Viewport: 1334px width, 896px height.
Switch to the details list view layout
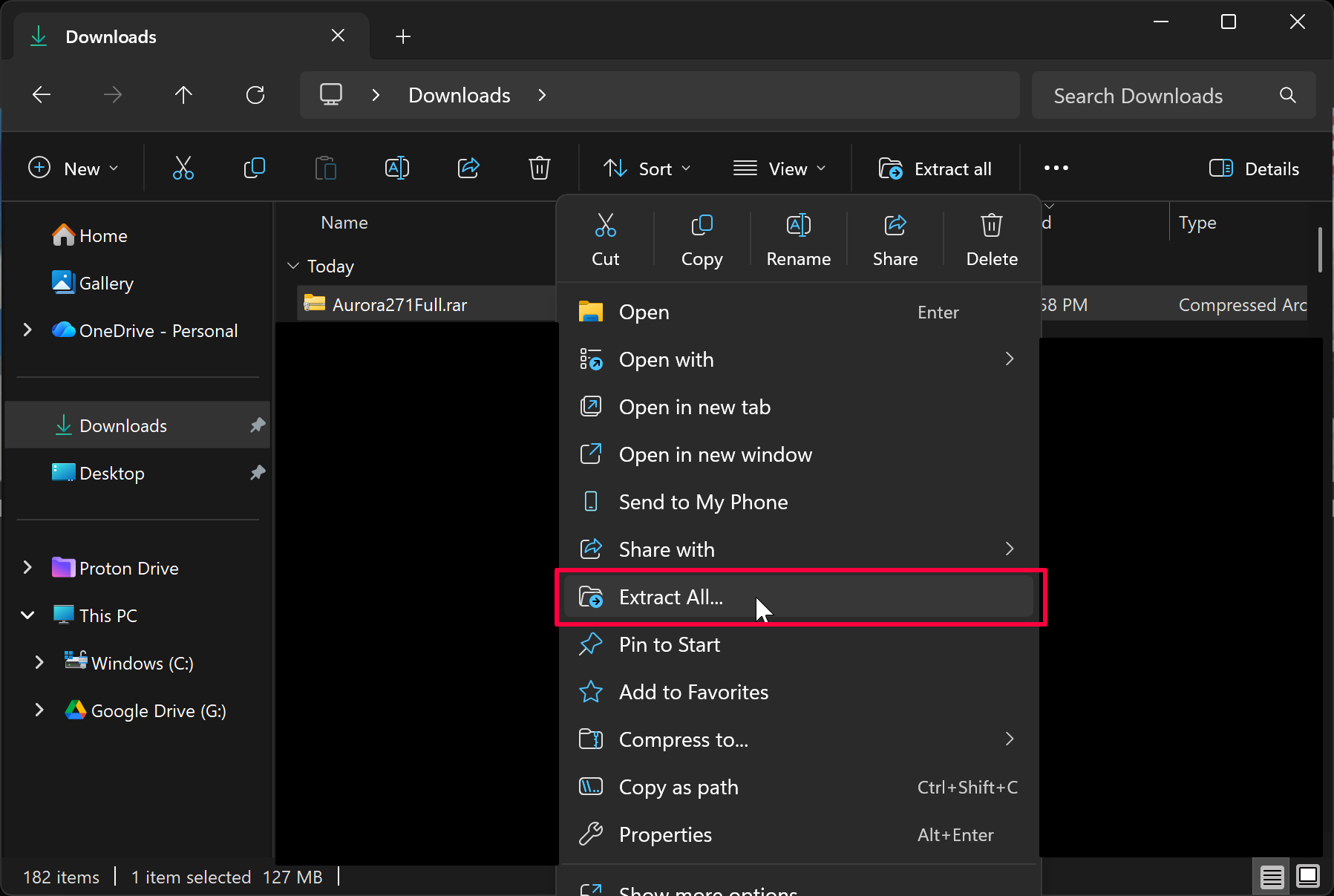pyautogui.click(x=1272, y=877)
